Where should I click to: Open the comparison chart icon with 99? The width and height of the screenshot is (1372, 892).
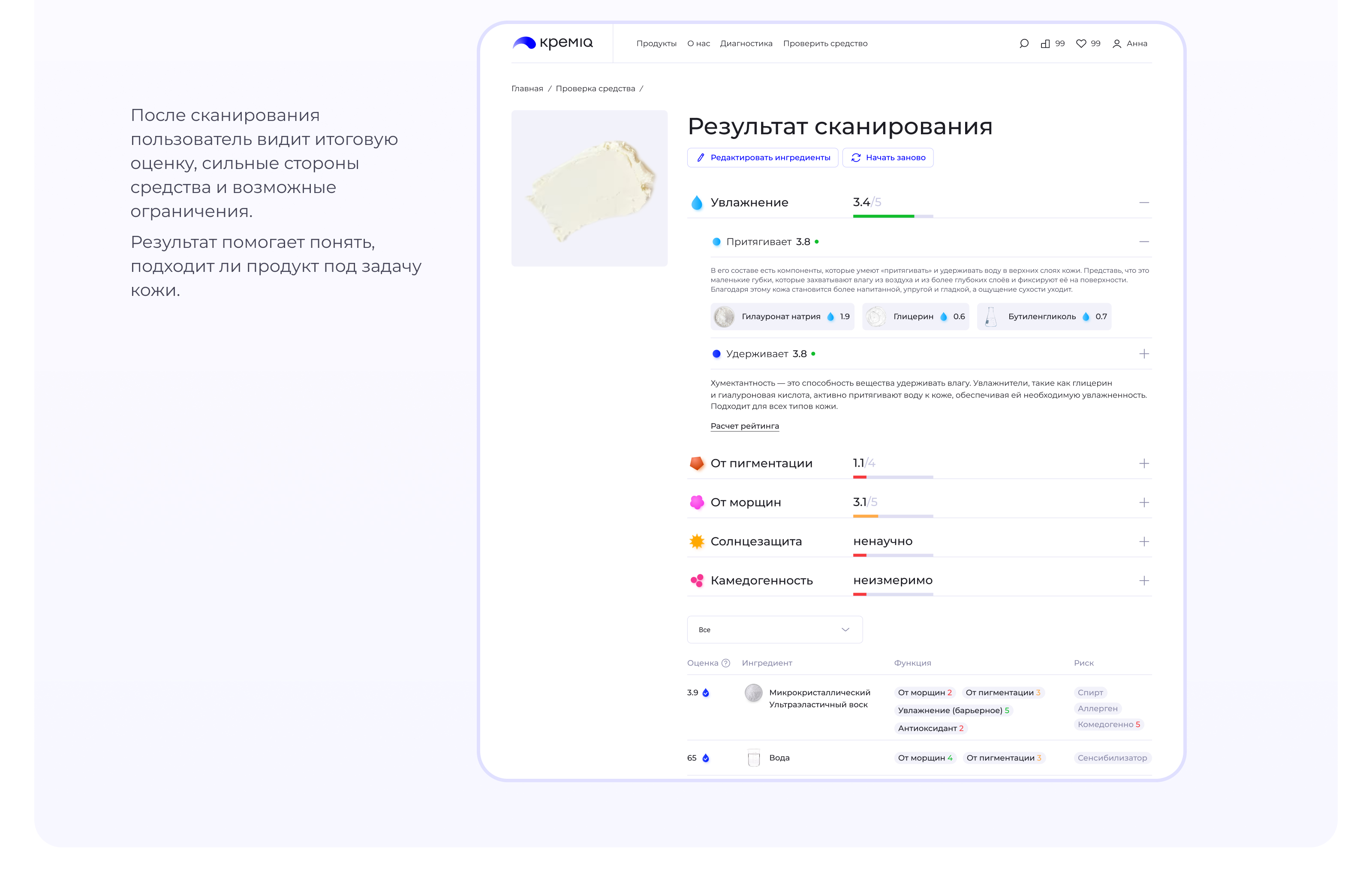pyautogui.click(x=1045, y=44)
